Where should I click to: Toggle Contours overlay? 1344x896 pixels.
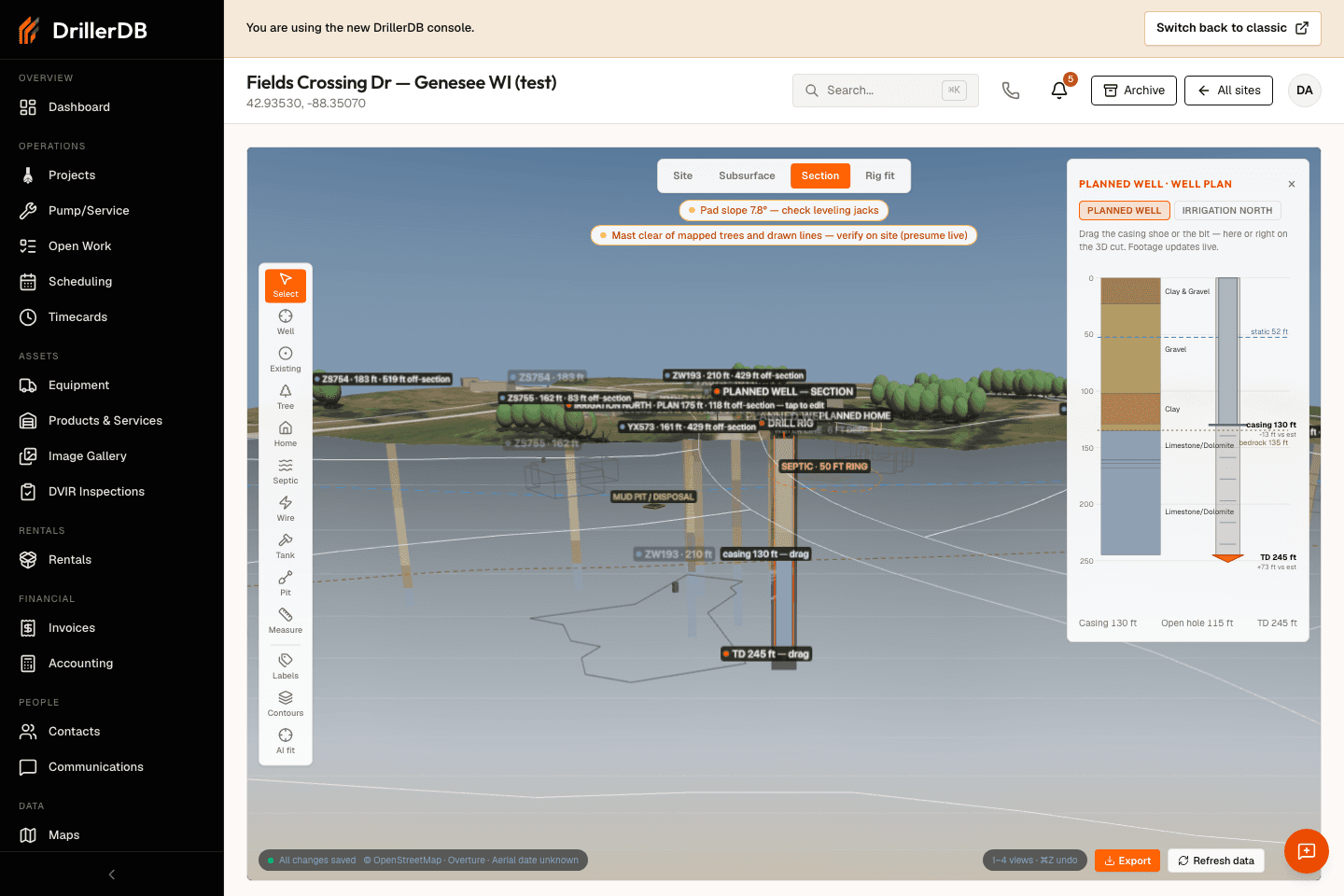coord(286,704)
